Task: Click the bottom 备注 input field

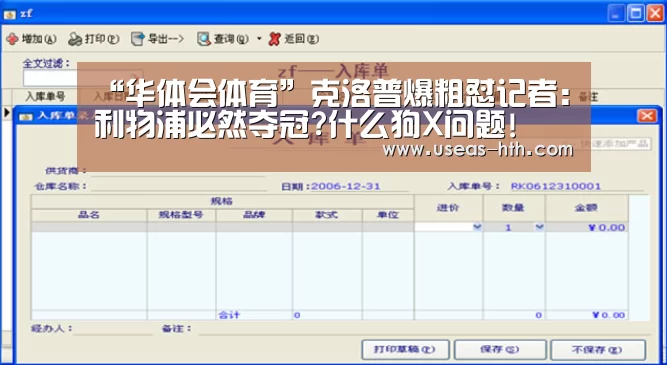Action: pos(425,329)
